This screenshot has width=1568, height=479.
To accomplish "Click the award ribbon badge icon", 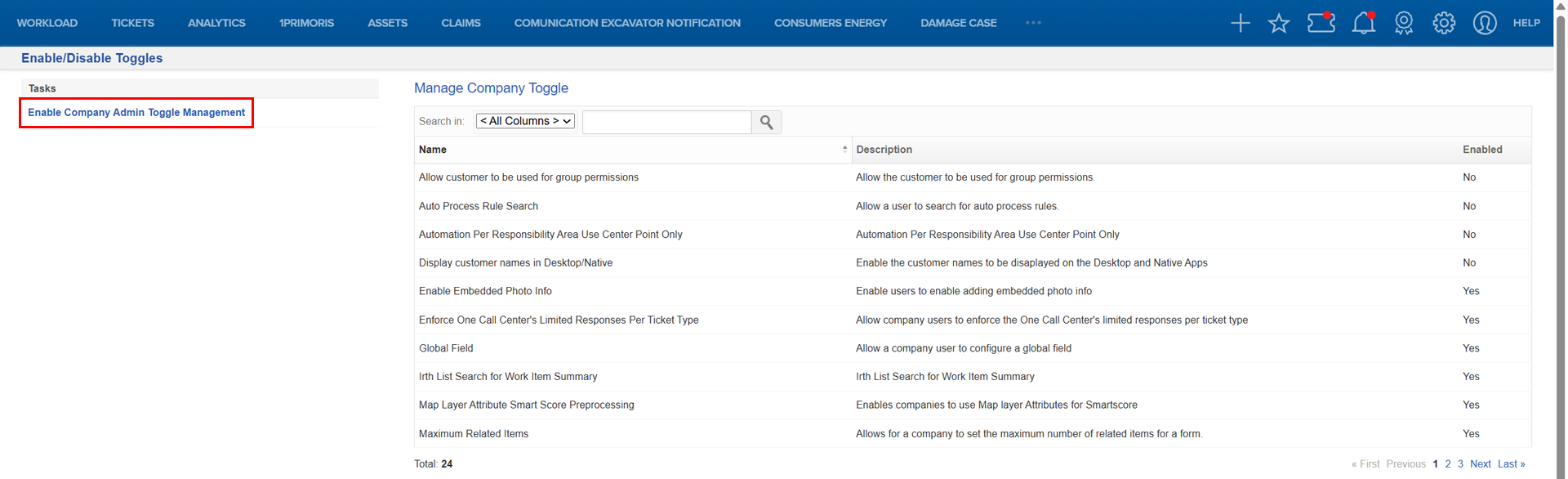I will click(x=1404, y=23).
